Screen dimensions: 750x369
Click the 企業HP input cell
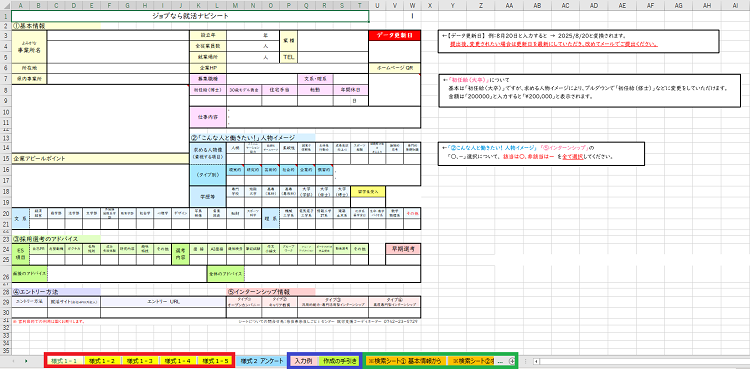point(298,68)
